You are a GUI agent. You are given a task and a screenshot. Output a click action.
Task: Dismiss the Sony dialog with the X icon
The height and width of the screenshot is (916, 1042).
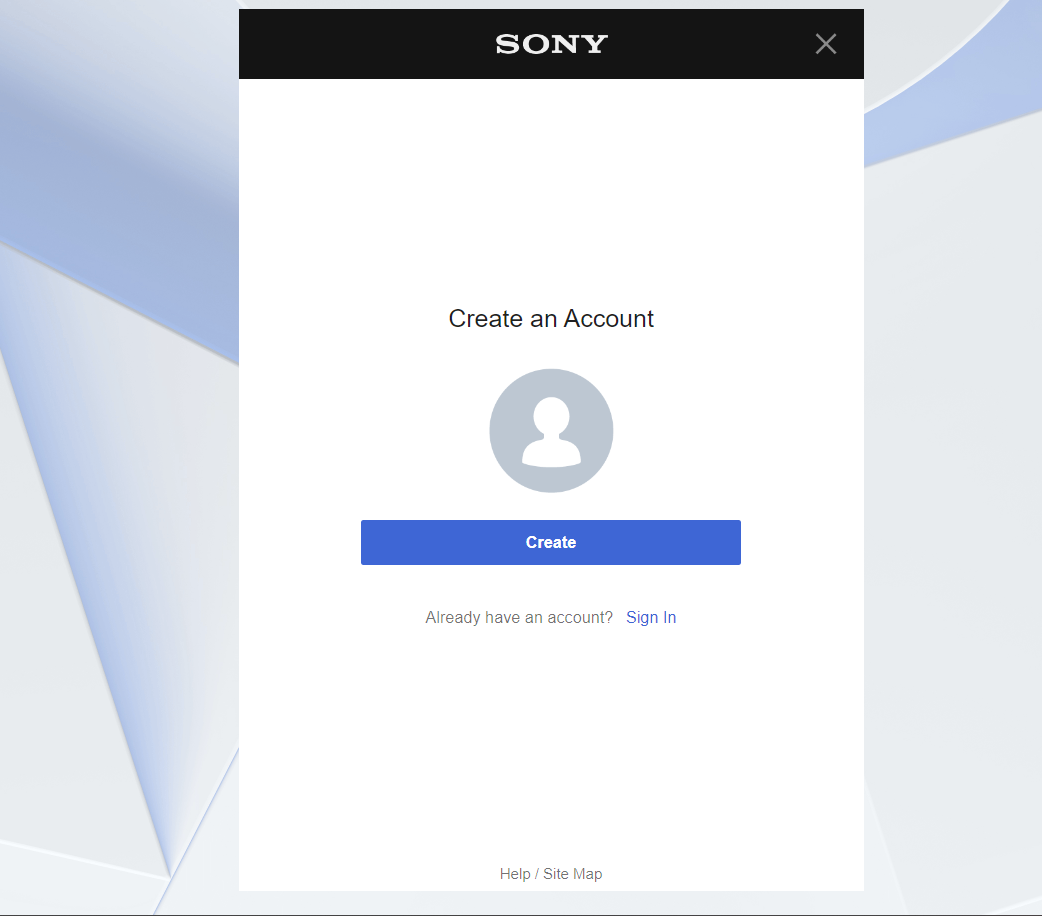tap(825, 44)
